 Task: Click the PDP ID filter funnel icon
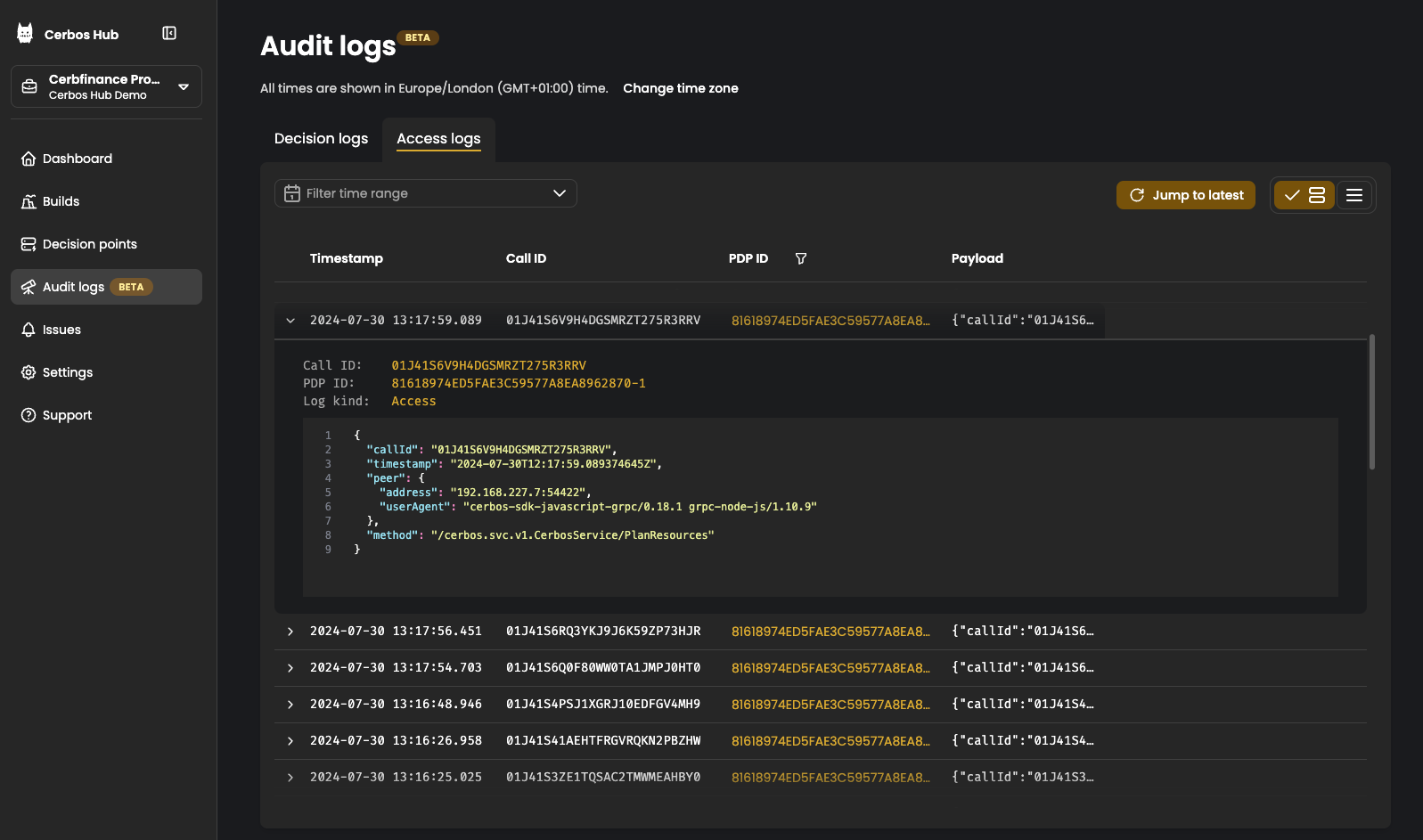coord(801,258)
